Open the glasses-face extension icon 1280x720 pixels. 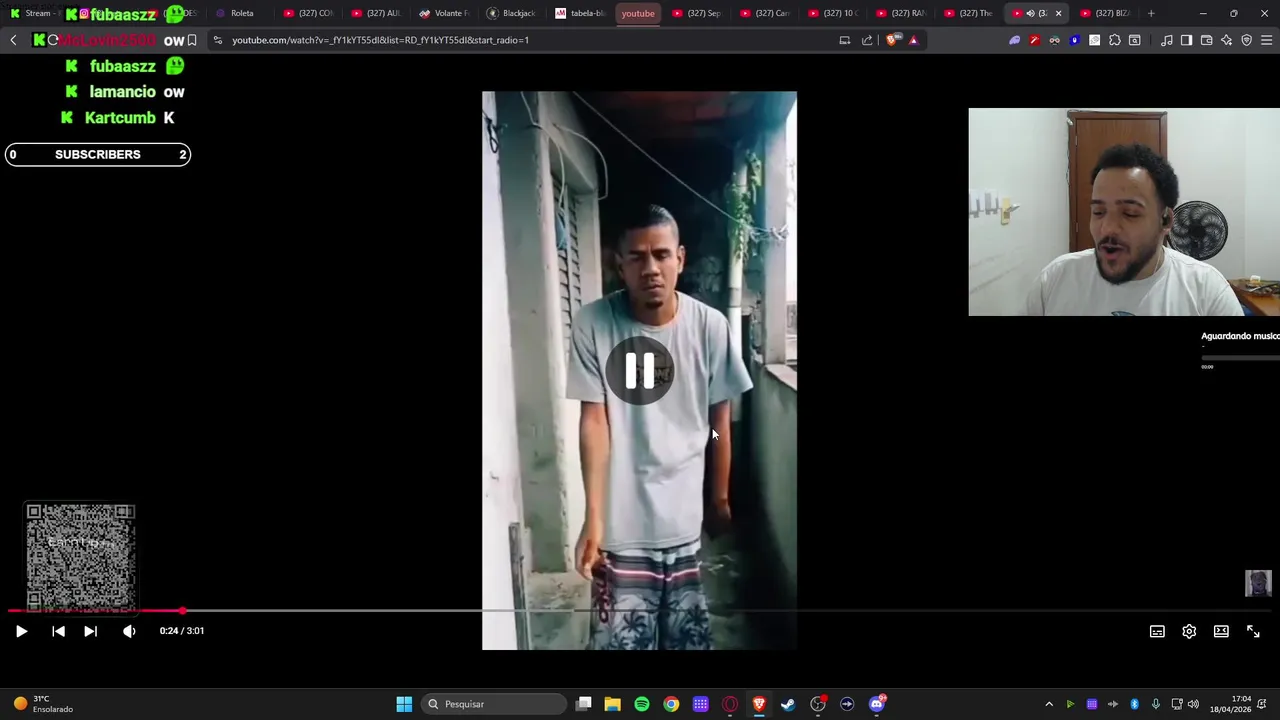(1054, 40)
